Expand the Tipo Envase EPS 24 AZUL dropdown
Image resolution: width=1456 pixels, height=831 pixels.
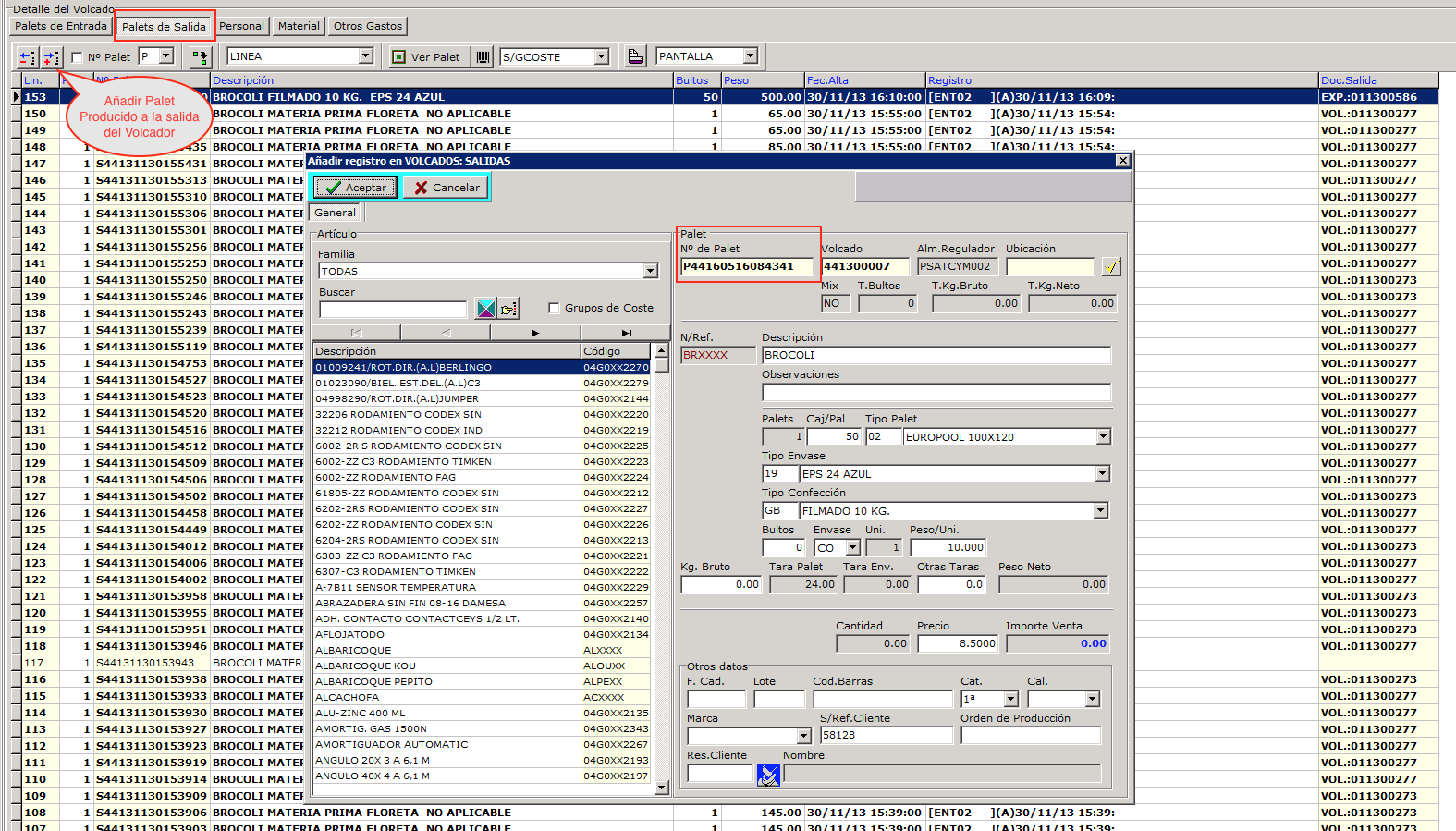click(1102, 474)
